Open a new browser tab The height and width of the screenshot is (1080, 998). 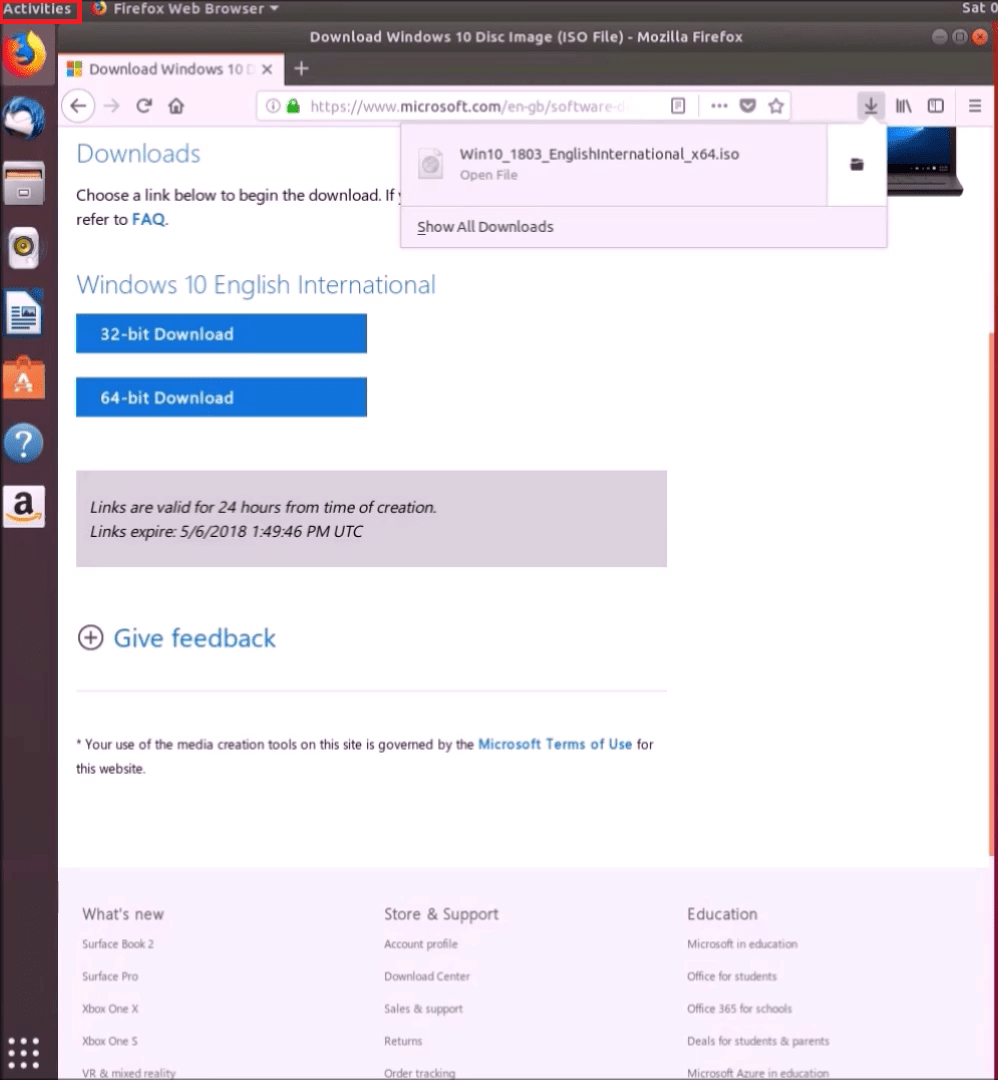point(301,69)
